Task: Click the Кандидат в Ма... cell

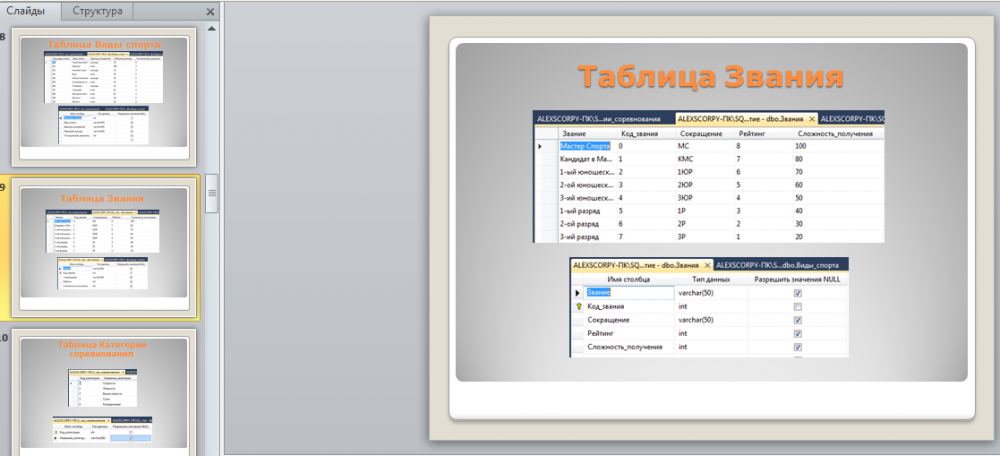Action: click(x=586, y=159)
